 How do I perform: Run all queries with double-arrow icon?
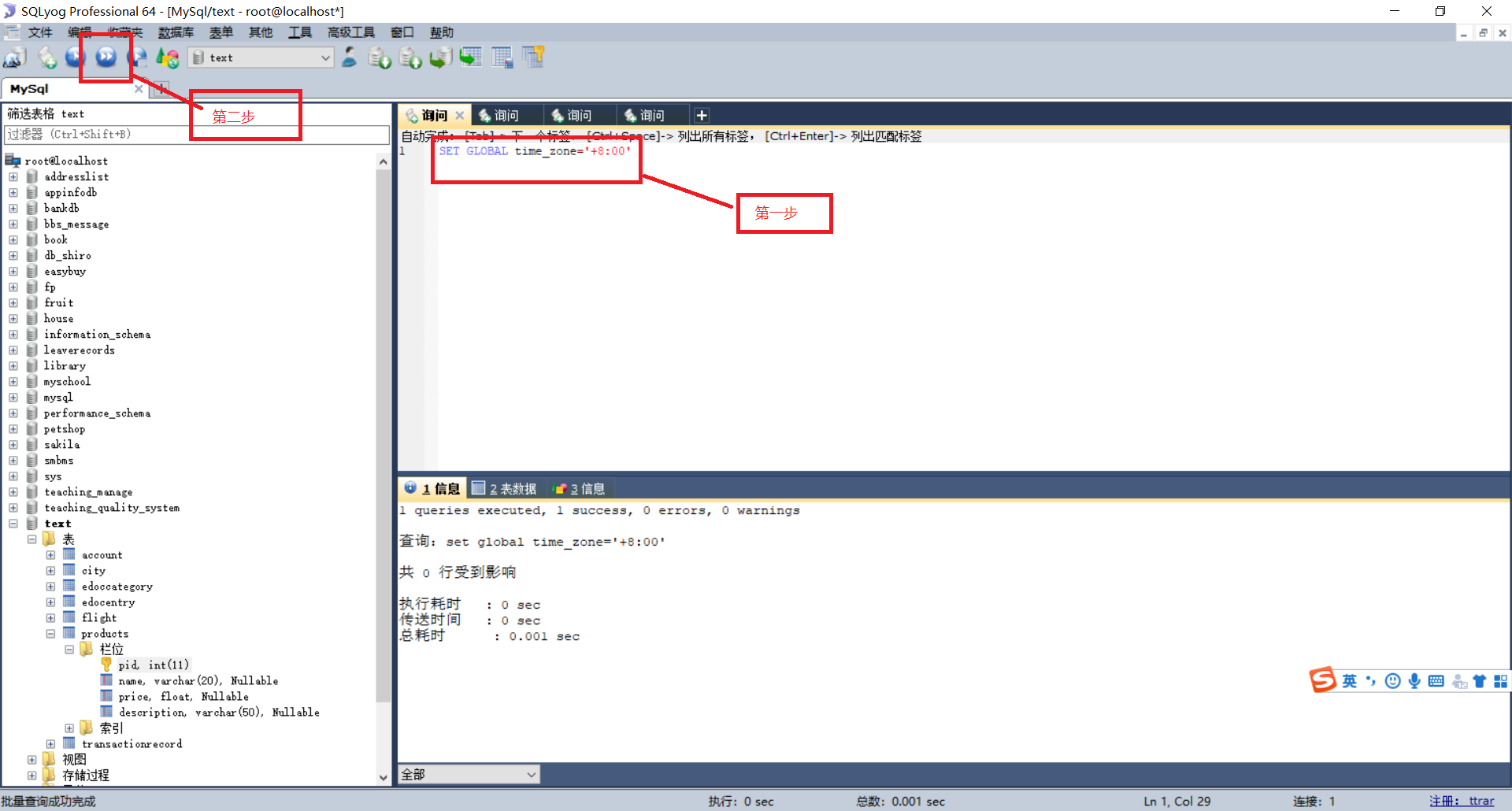pos(106,57)
